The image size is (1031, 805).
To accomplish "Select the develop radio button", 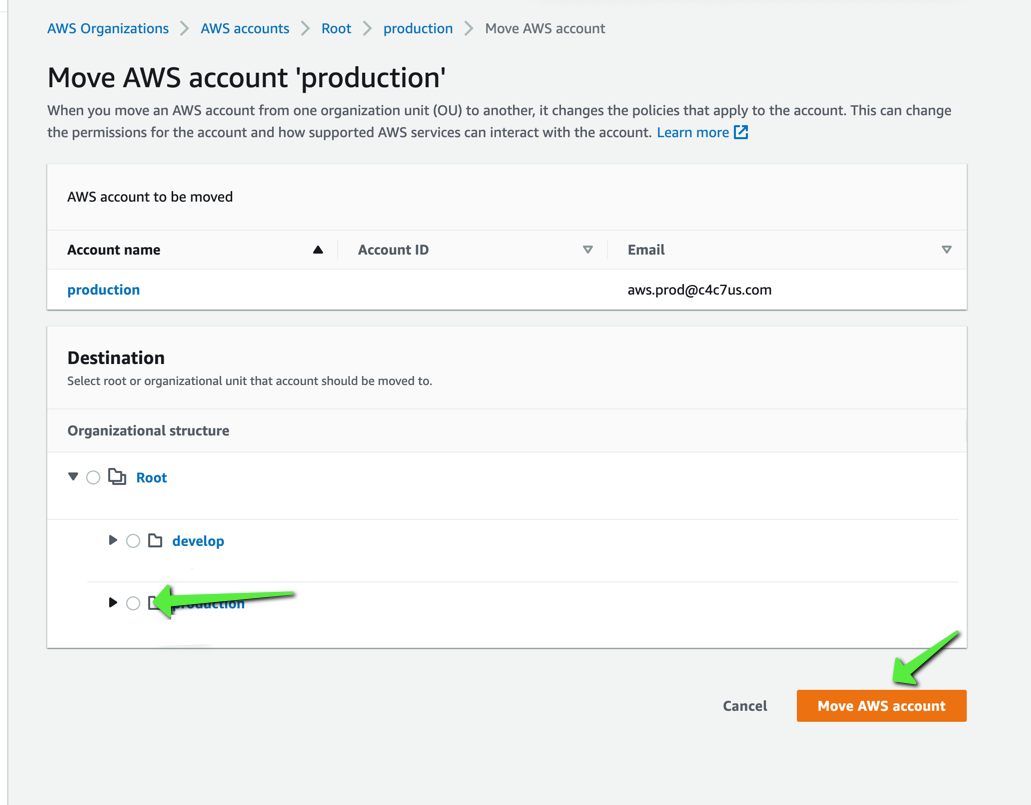I will [133, 541].
